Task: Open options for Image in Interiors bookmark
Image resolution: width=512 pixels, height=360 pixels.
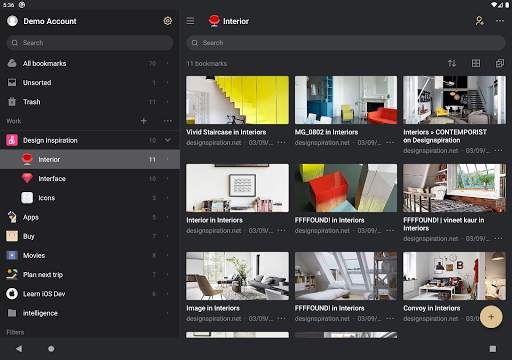Action: click(282, 319)
